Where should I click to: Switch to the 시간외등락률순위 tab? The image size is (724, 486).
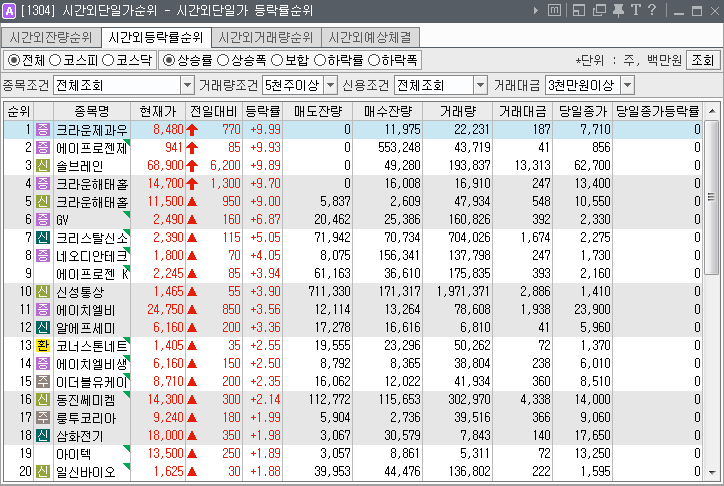156,37
